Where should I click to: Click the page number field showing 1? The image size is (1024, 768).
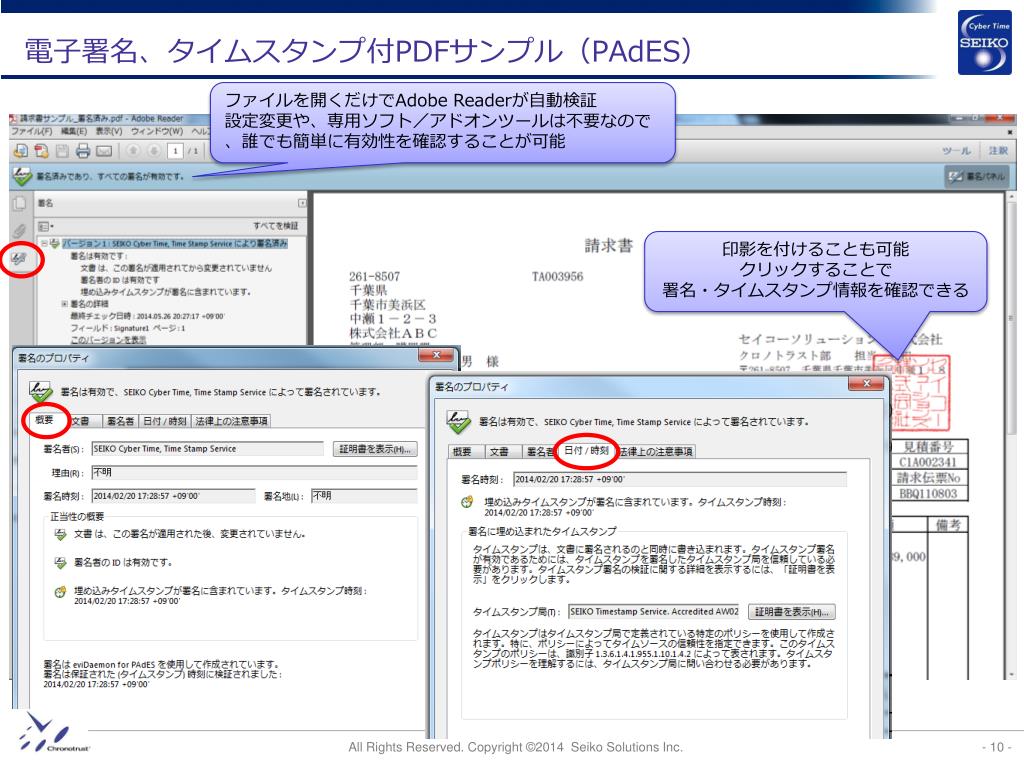pos(175,151)
